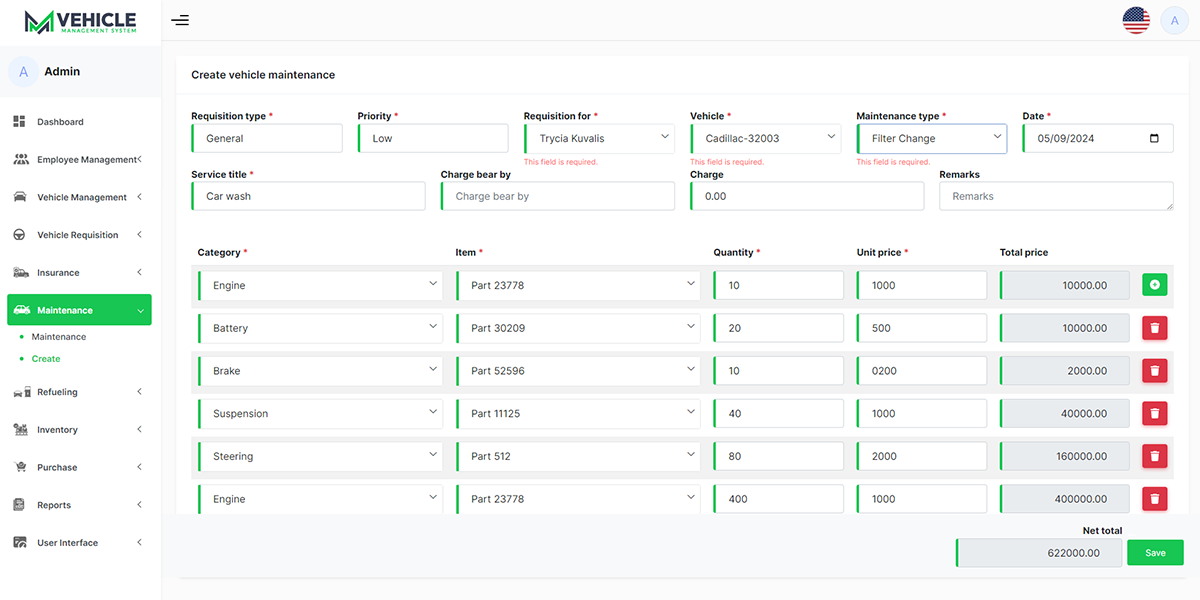Toggle the sidebar with the hamburger icon
The height and width of the screenshot is (600, 1200).
coord(180,20)
